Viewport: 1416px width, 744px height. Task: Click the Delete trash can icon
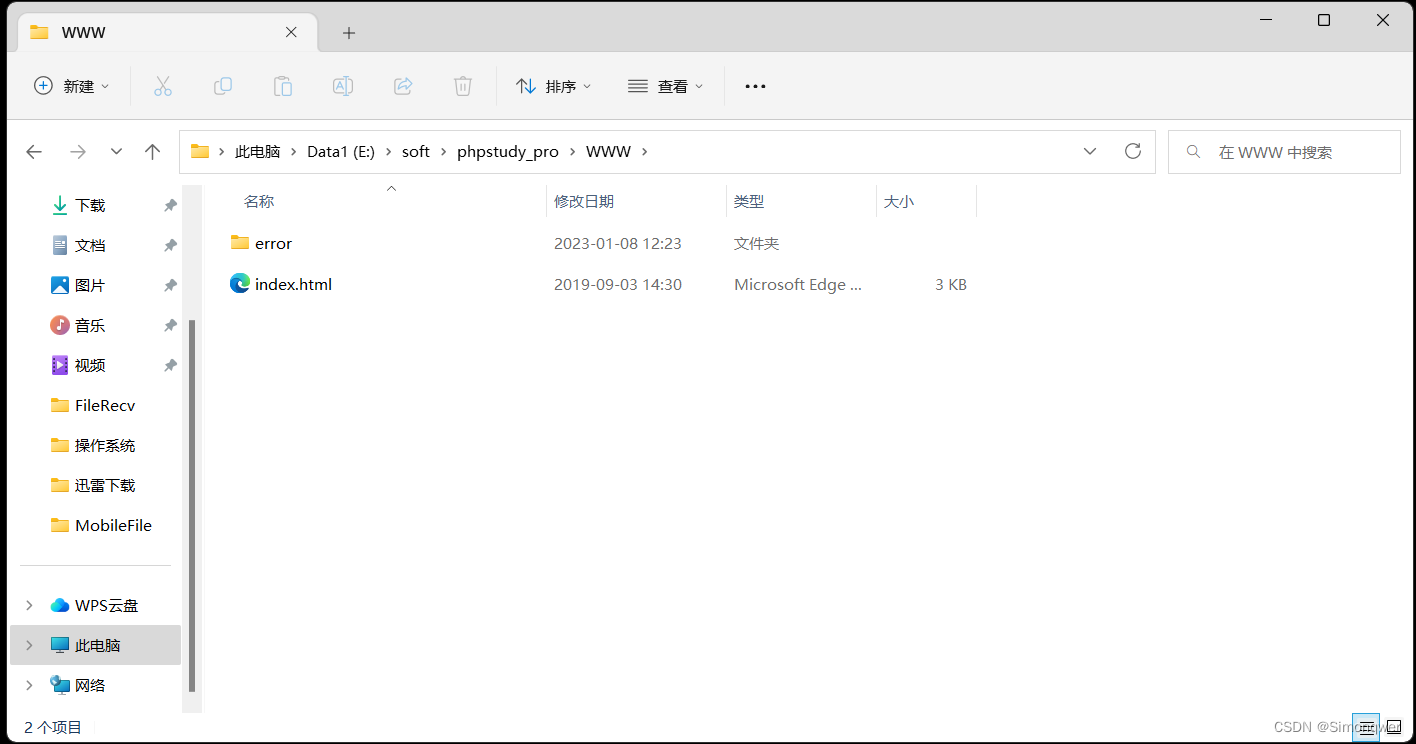click(463, 86)
